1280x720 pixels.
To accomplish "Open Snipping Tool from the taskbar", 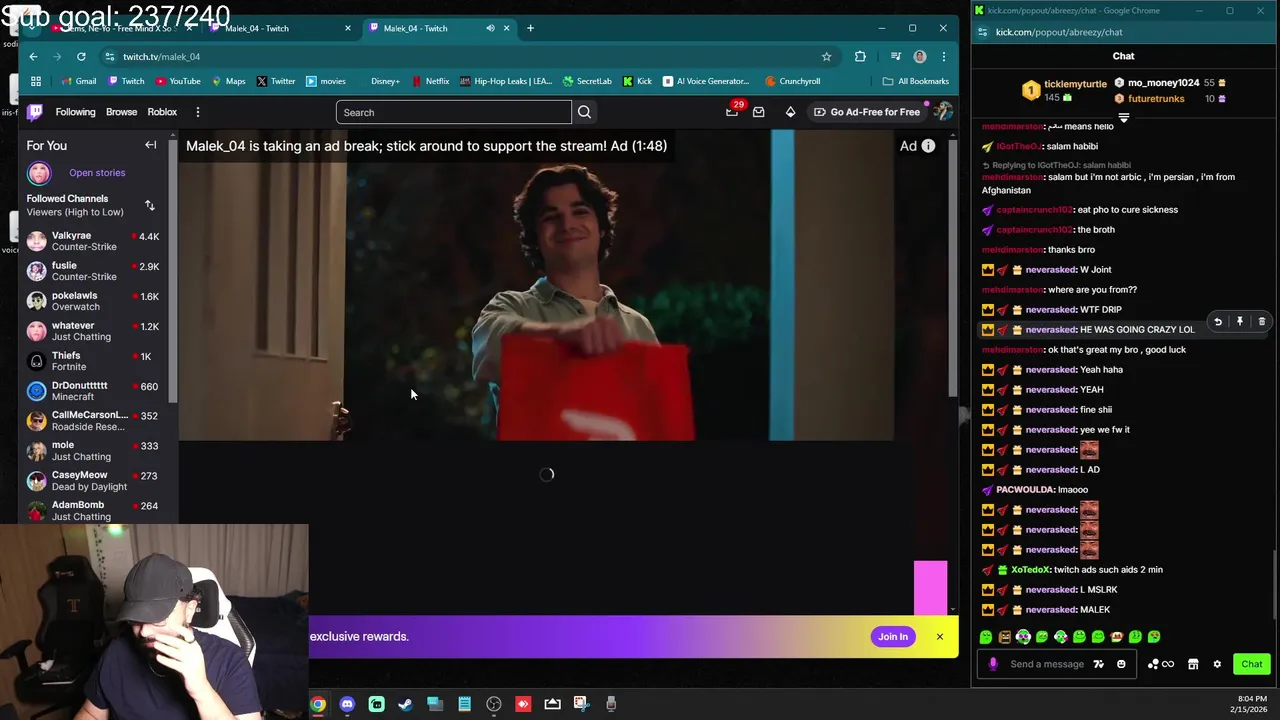I will (582, 704).
